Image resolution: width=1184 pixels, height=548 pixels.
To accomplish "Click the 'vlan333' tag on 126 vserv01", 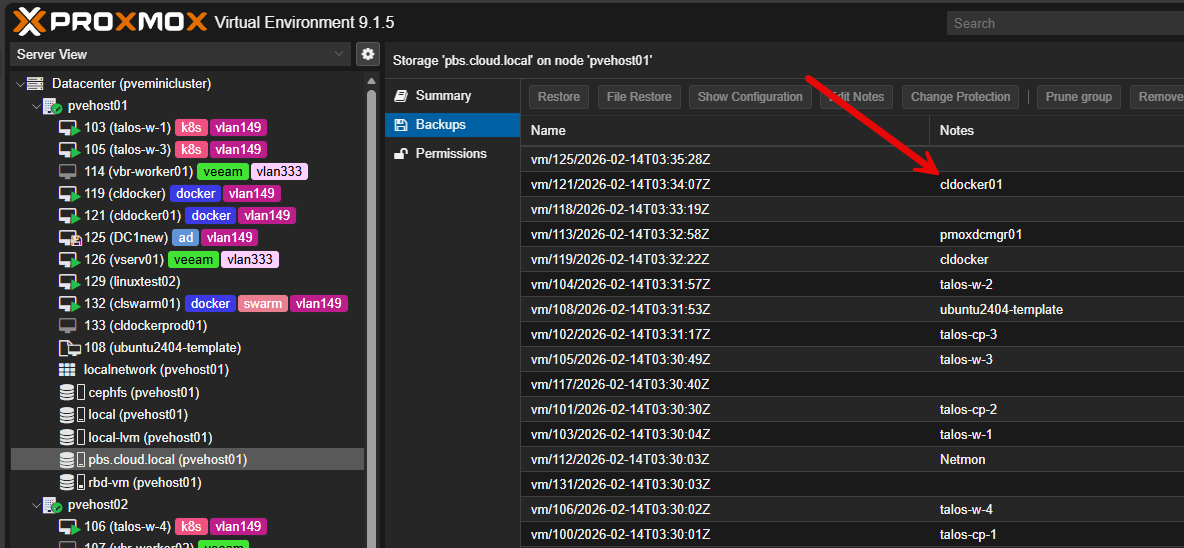I will pos(250,260).
